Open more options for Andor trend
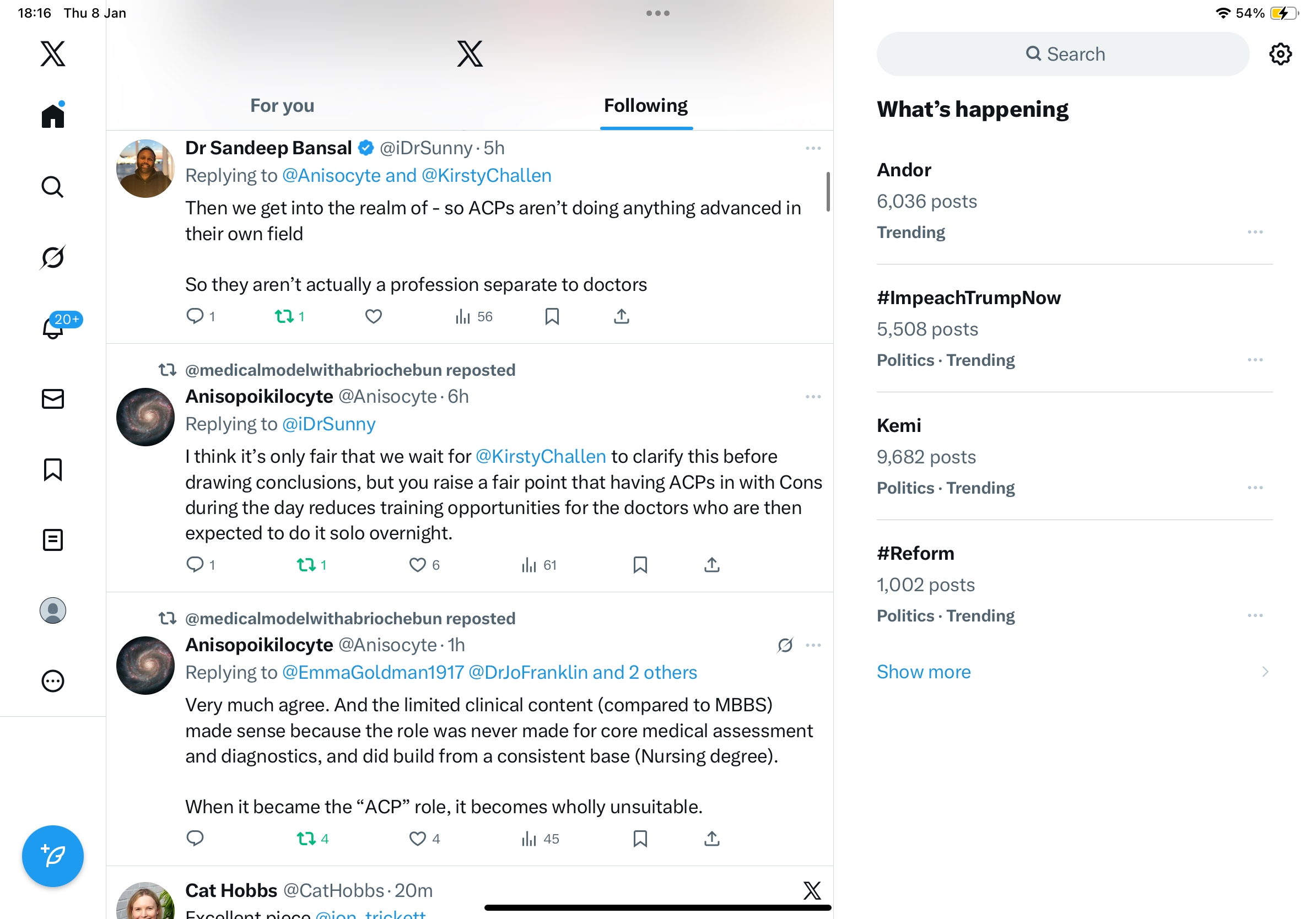The image size is (1316, 919). click(x=1255, y=232)
